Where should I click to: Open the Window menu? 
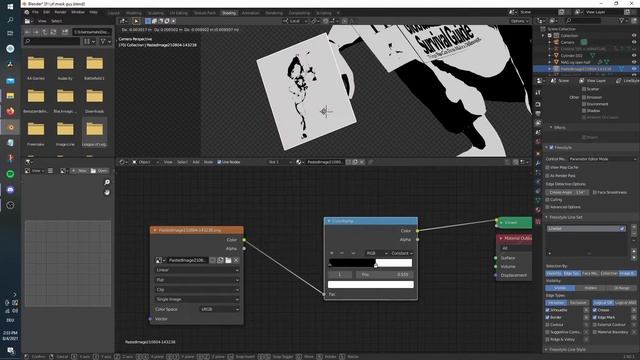[78, 12]
